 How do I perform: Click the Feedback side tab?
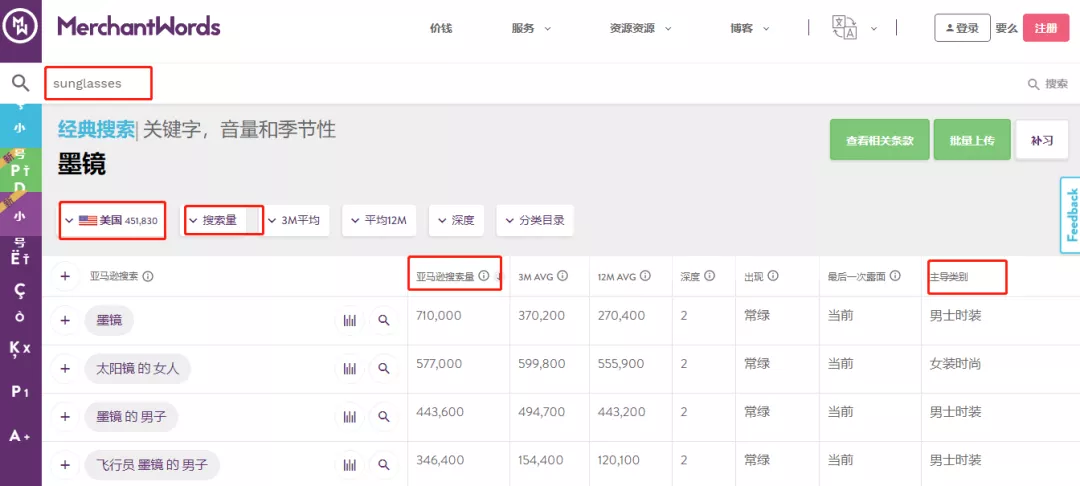click(1070, 215)
